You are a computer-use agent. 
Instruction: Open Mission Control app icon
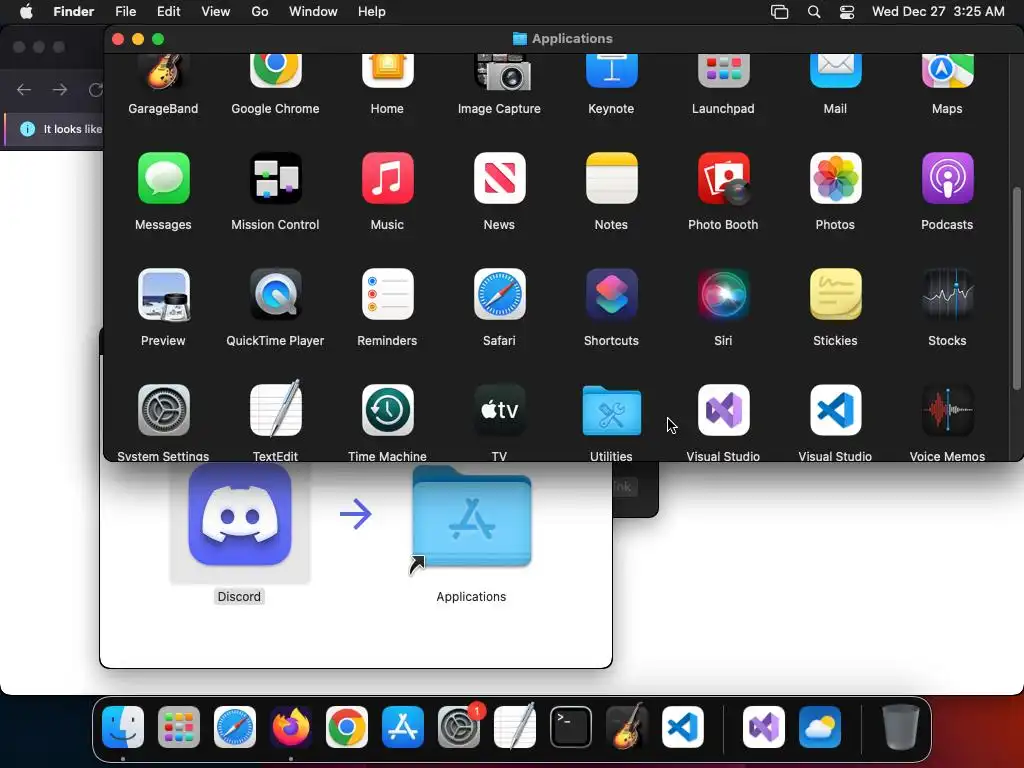pyautogui.click(x=275, y=178)
